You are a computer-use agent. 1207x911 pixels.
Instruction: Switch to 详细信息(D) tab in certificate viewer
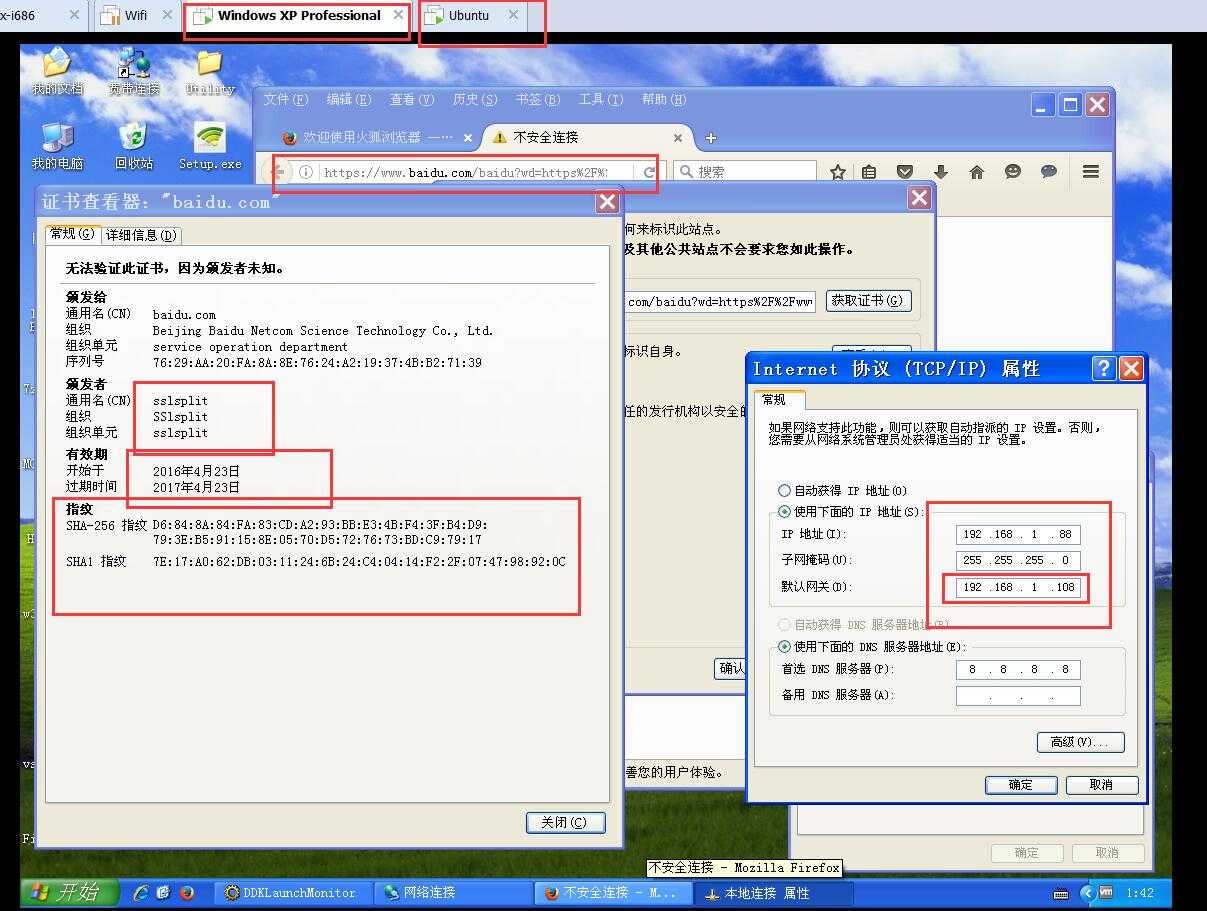(141, 235)
